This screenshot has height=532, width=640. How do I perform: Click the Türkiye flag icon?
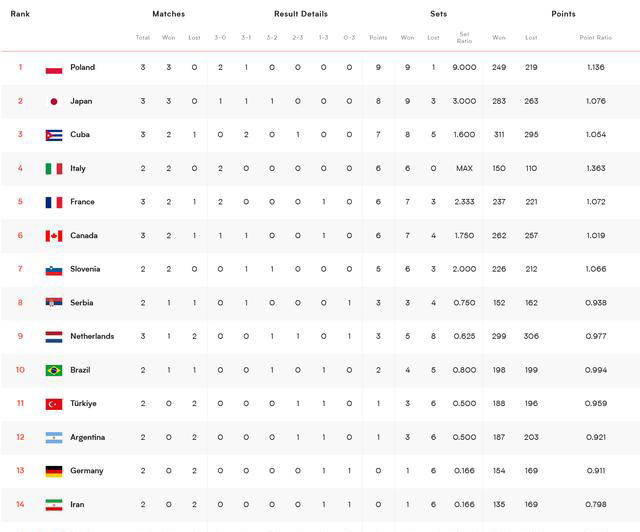[54, 404]
